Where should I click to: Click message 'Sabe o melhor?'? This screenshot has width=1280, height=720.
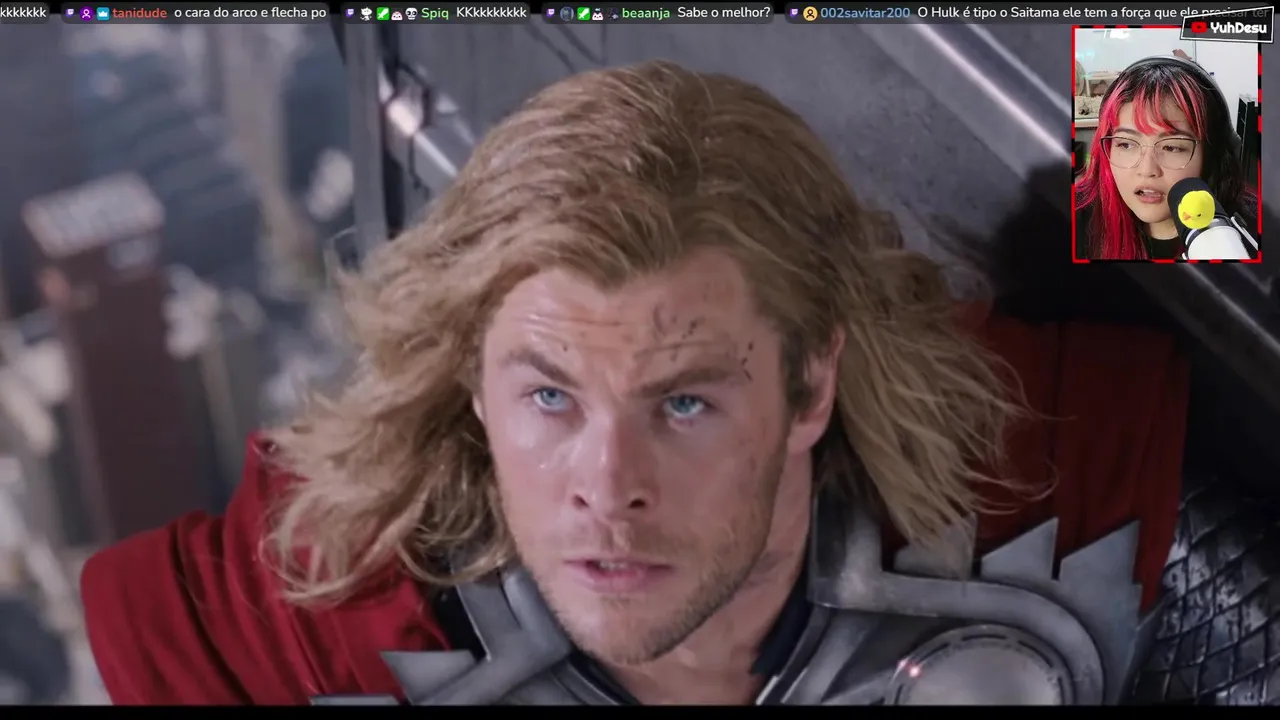pyautogui.click(x=724, y=13)
